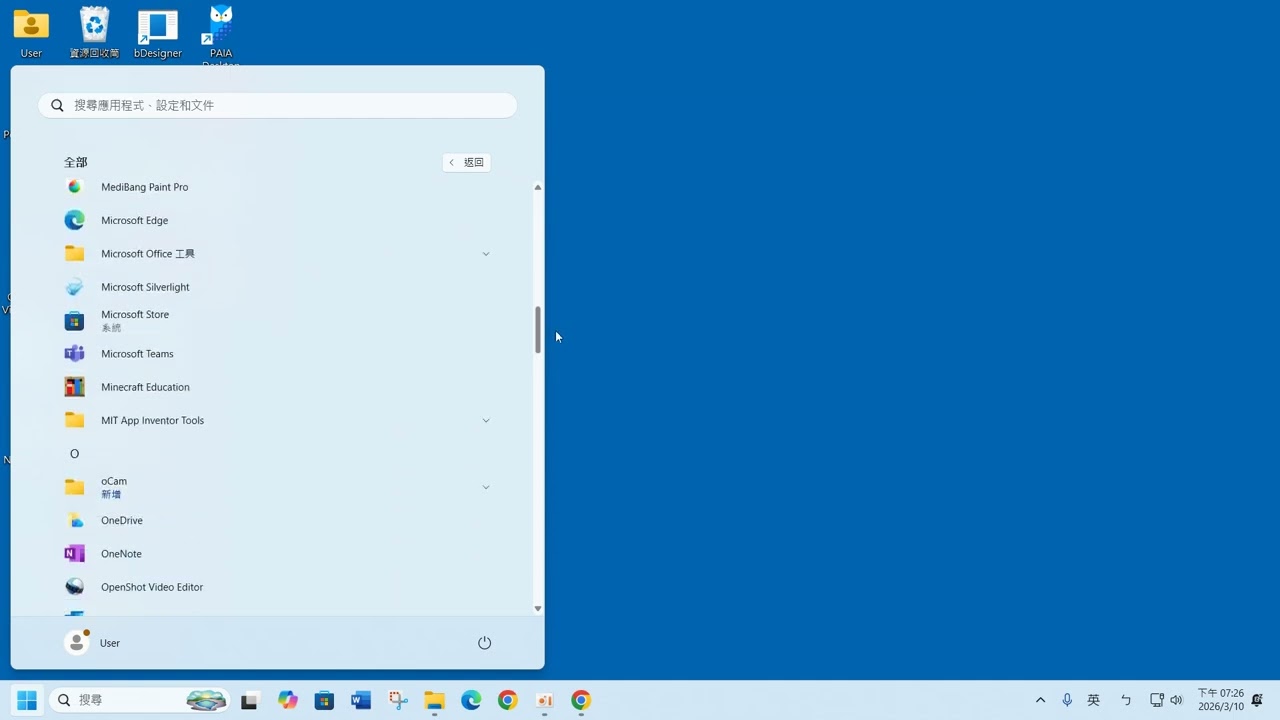Click the app list scrollbar up arrow
The image size is (1280, 720).
coord(538,187)
